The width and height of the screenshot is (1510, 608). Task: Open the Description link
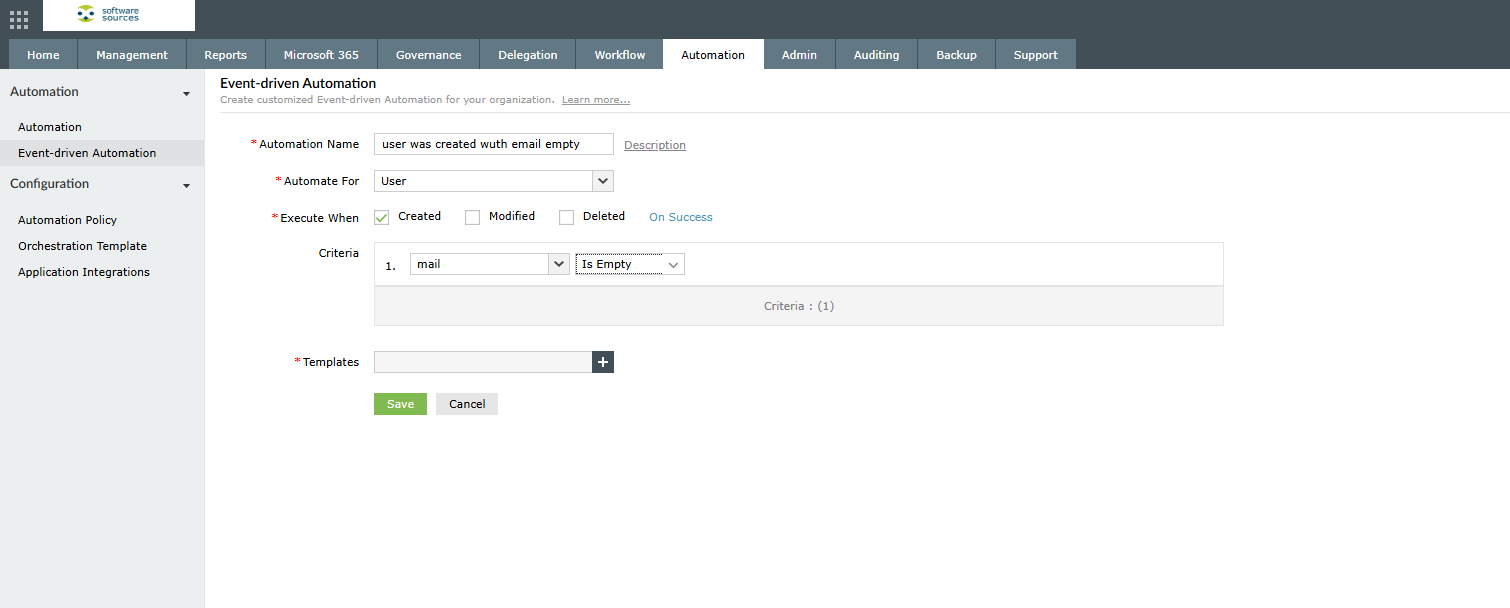click(x=654, y=145)
